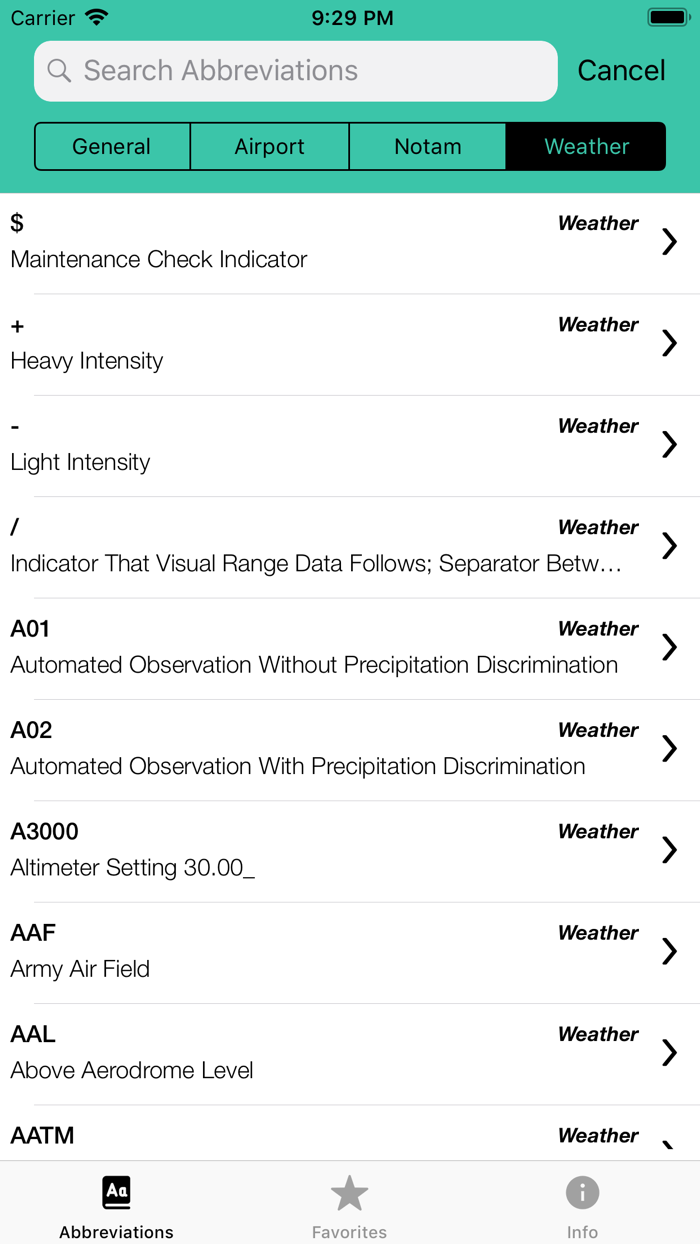Tap the search magnifier icon
The image size is (700, 1244).
tap(59, 71)
